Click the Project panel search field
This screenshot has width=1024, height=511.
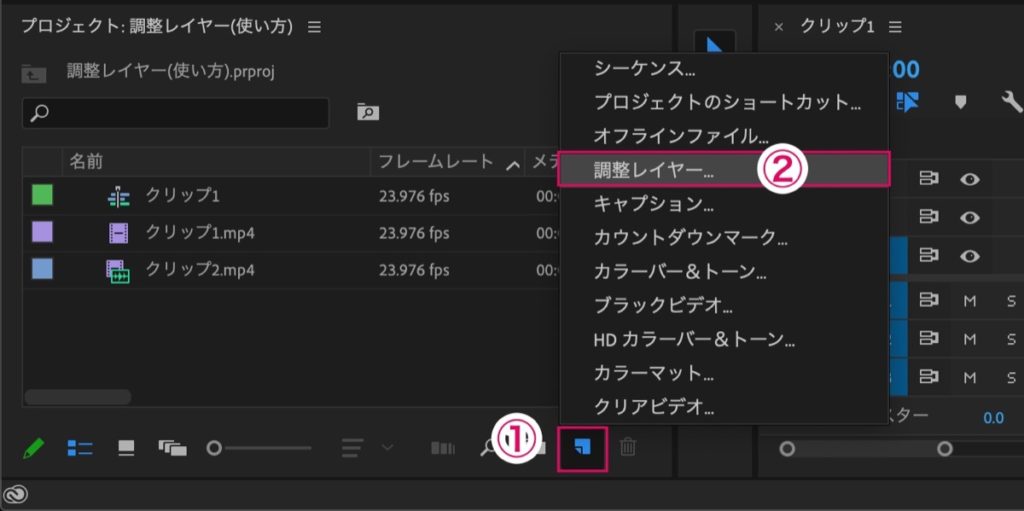pos(176,113)
